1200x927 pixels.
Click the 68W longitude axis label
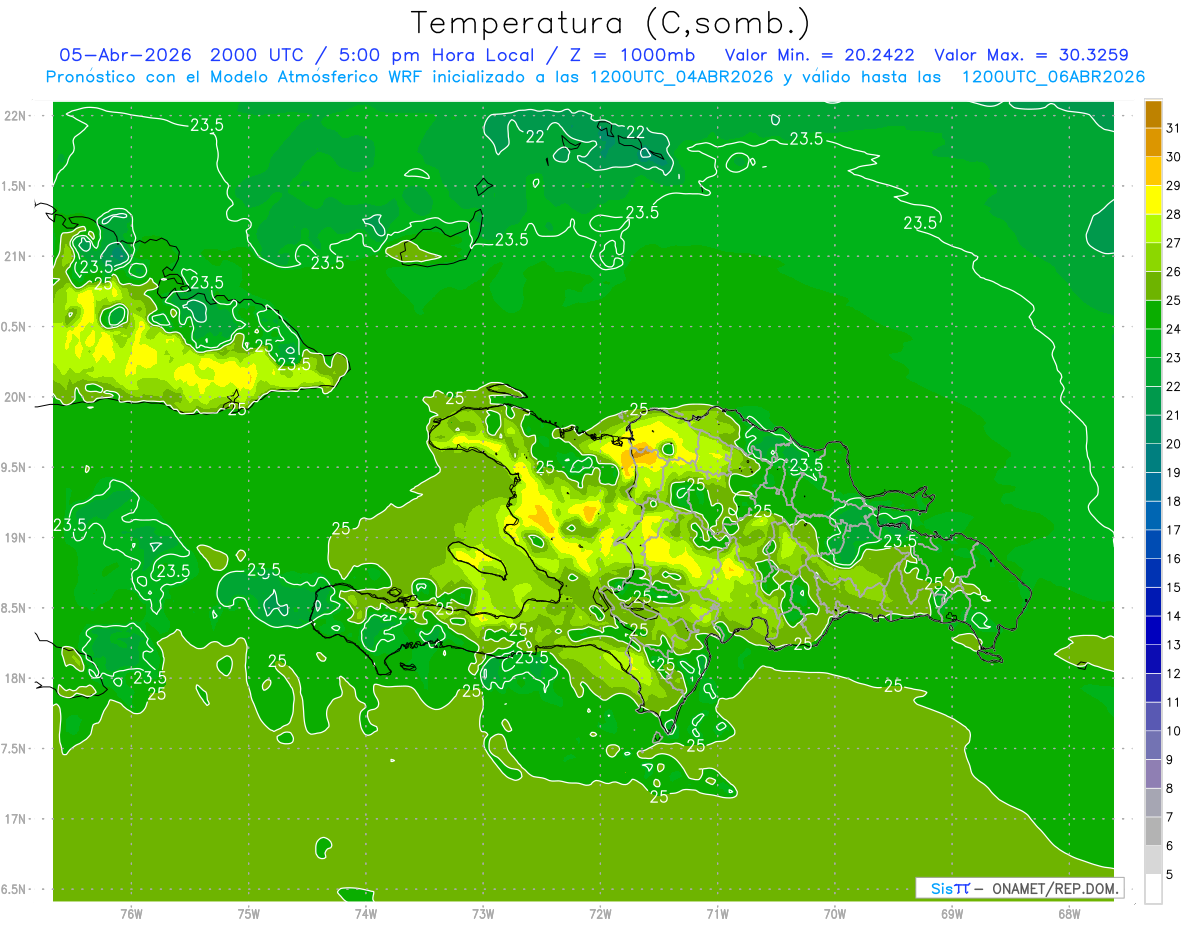[x=1068, y=914]
